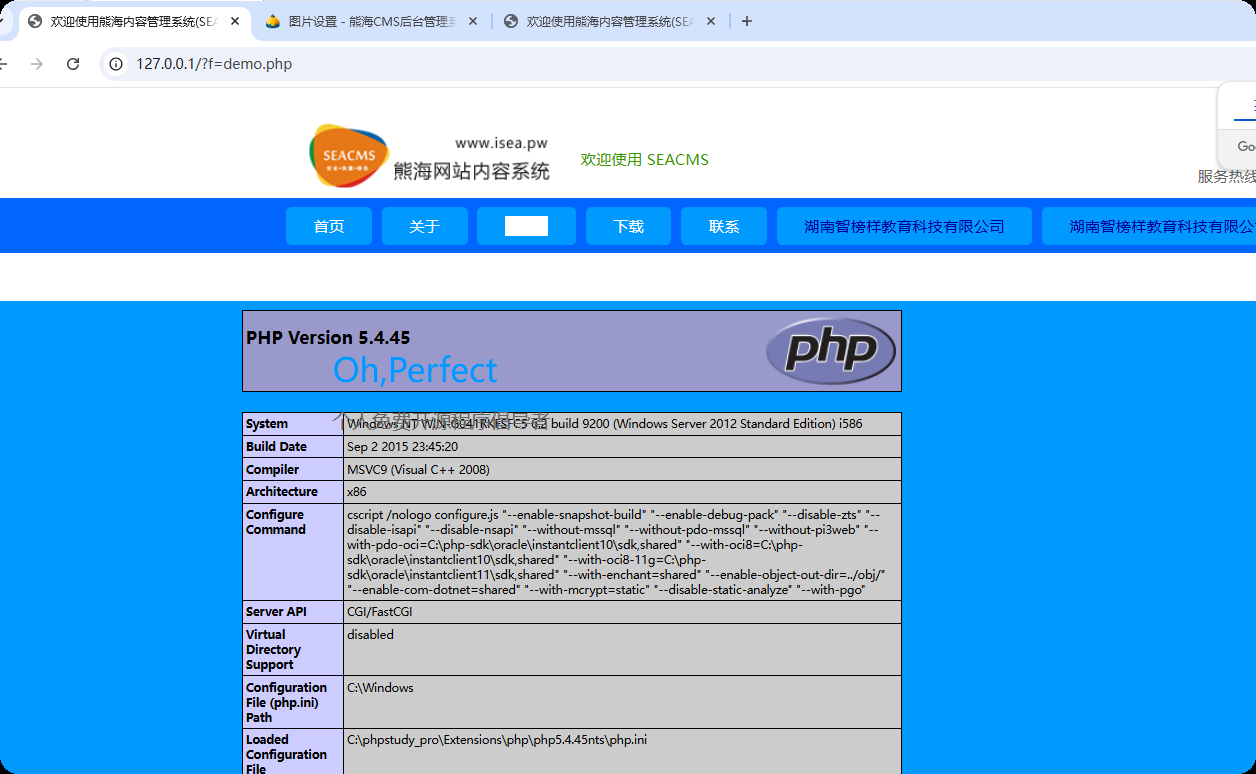Close the first 欢迎使用熊海内容管理系统 tab

(235, 21)
